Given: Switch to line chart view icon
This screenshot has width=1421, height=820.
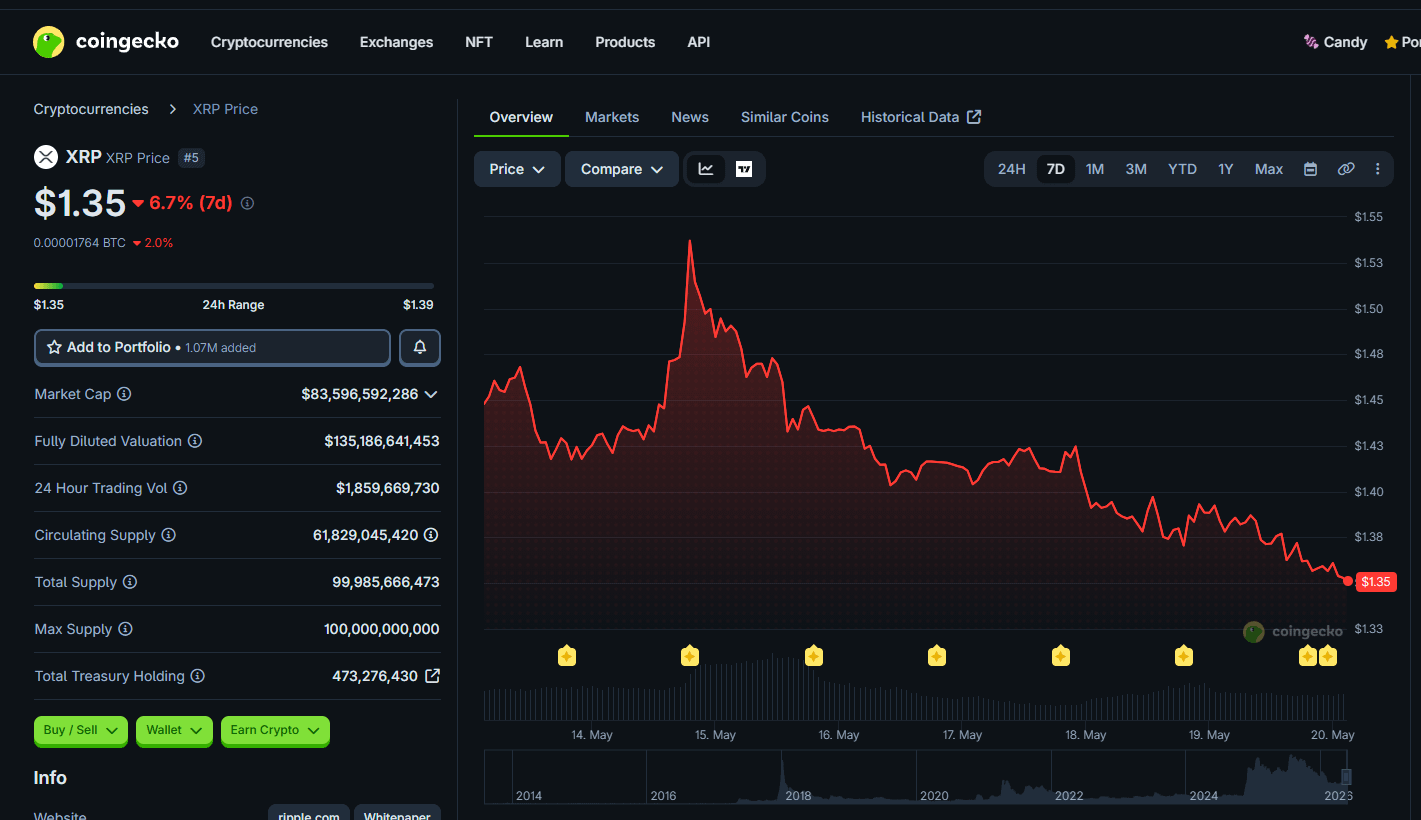Looking at the screenshot, I should pyautogui.click(x=706, y=169).
